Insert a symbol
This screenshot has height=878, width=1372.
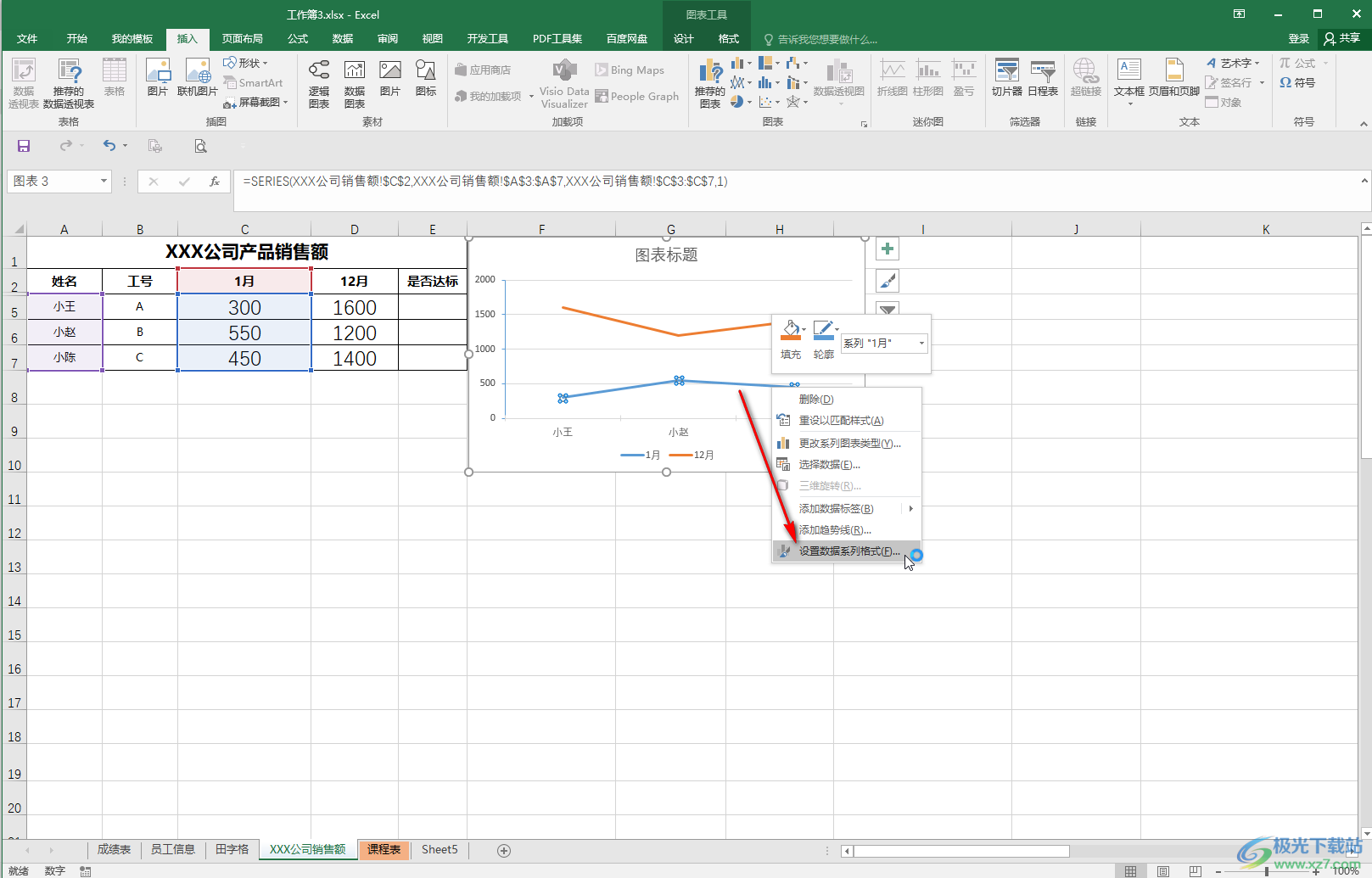click(x=1297, y=82)
